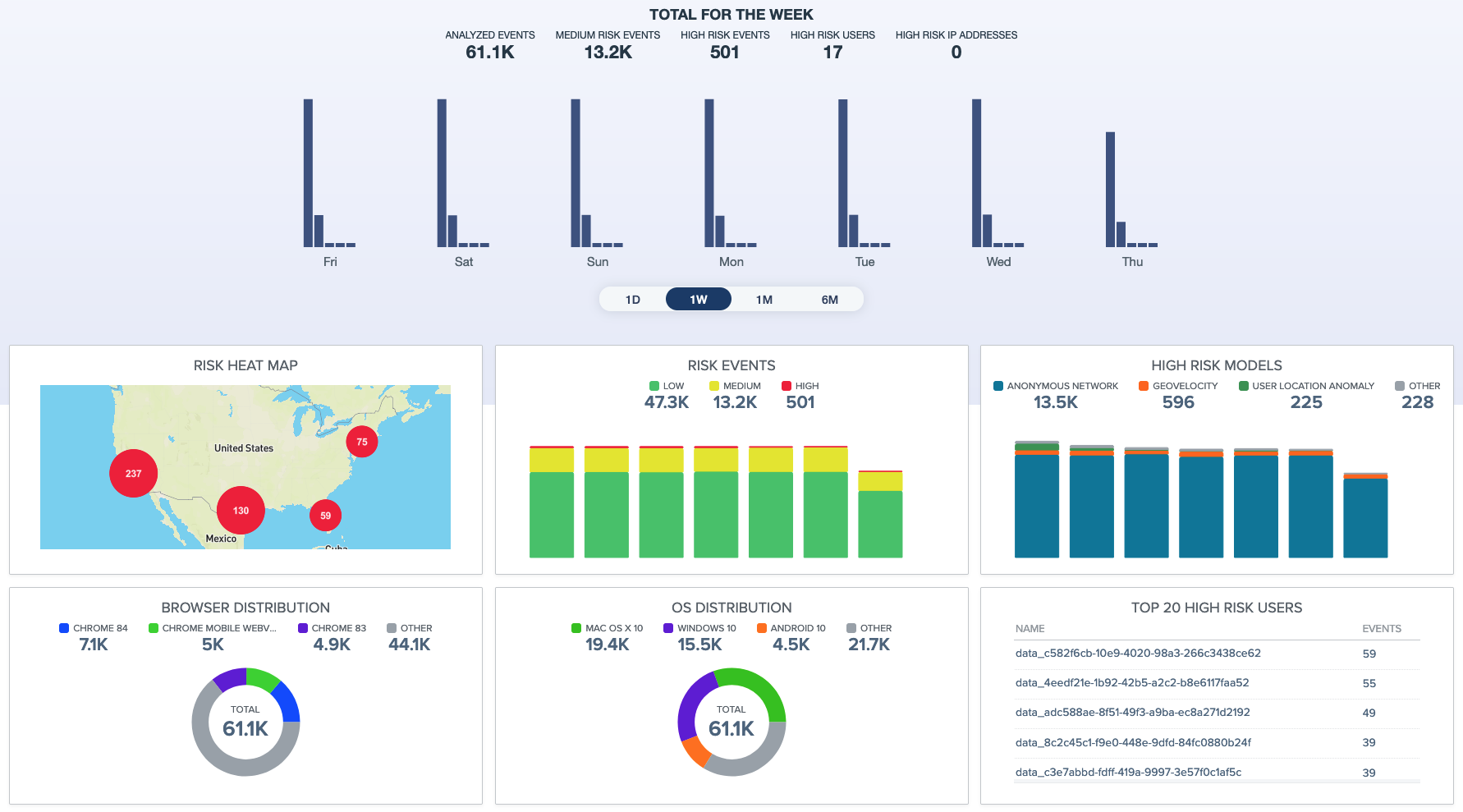The image size is (1463, 812).
Task: Switch to the 1M time range
Action: tap(764, 300)
